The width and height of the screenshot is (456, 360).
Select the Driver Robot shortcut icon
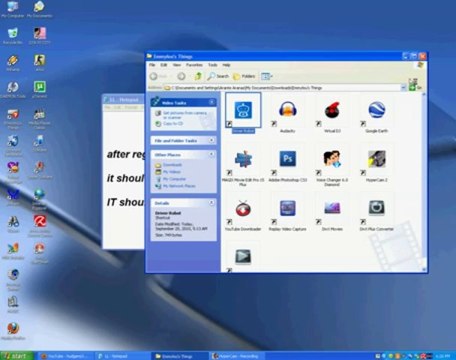pyautogui.click(x=243, y=110)
